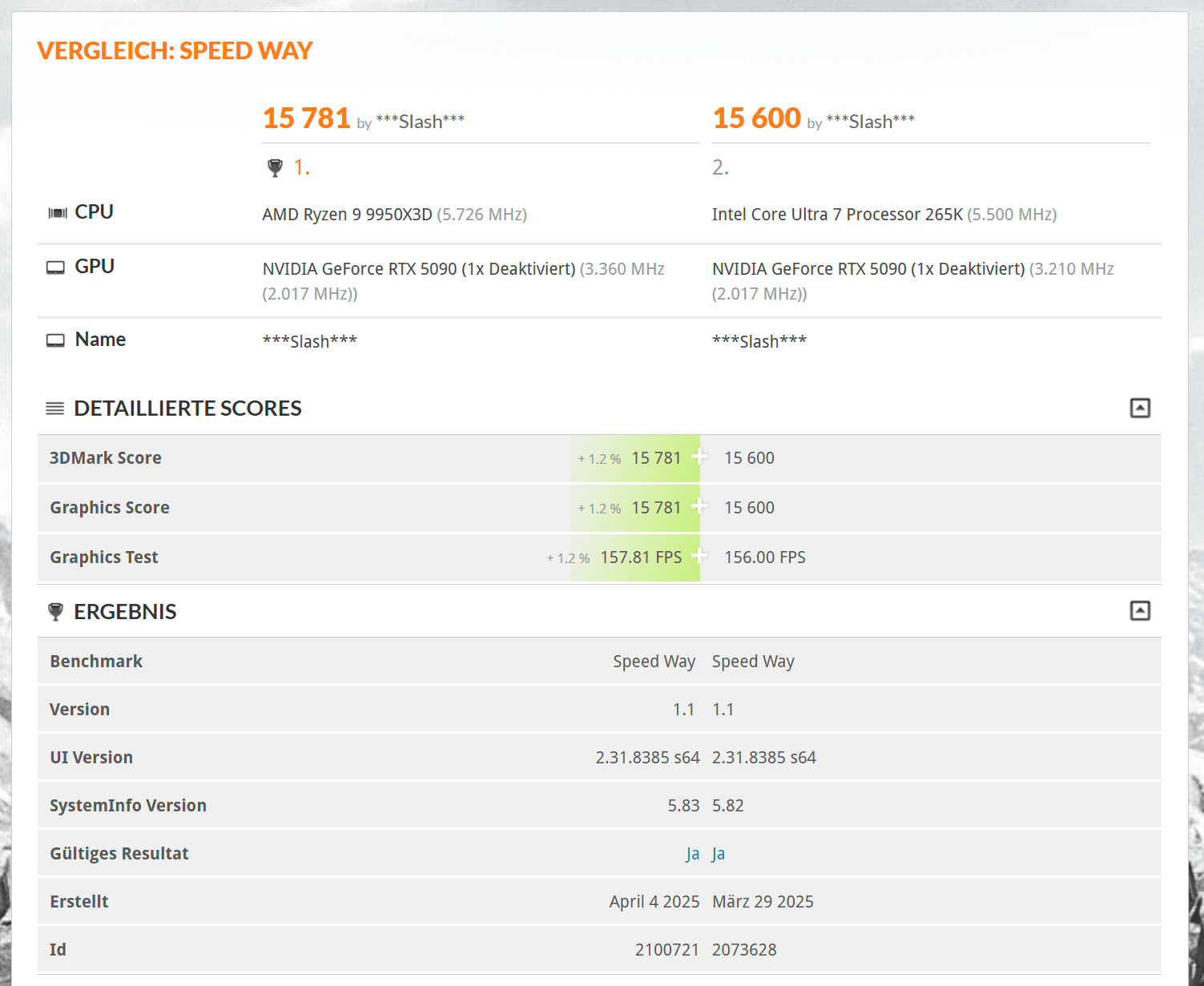Image resolution: width=1204 pixels, height=986 pixels.
Task: Click the GPU monitor icon
Action: coord(55,268)
